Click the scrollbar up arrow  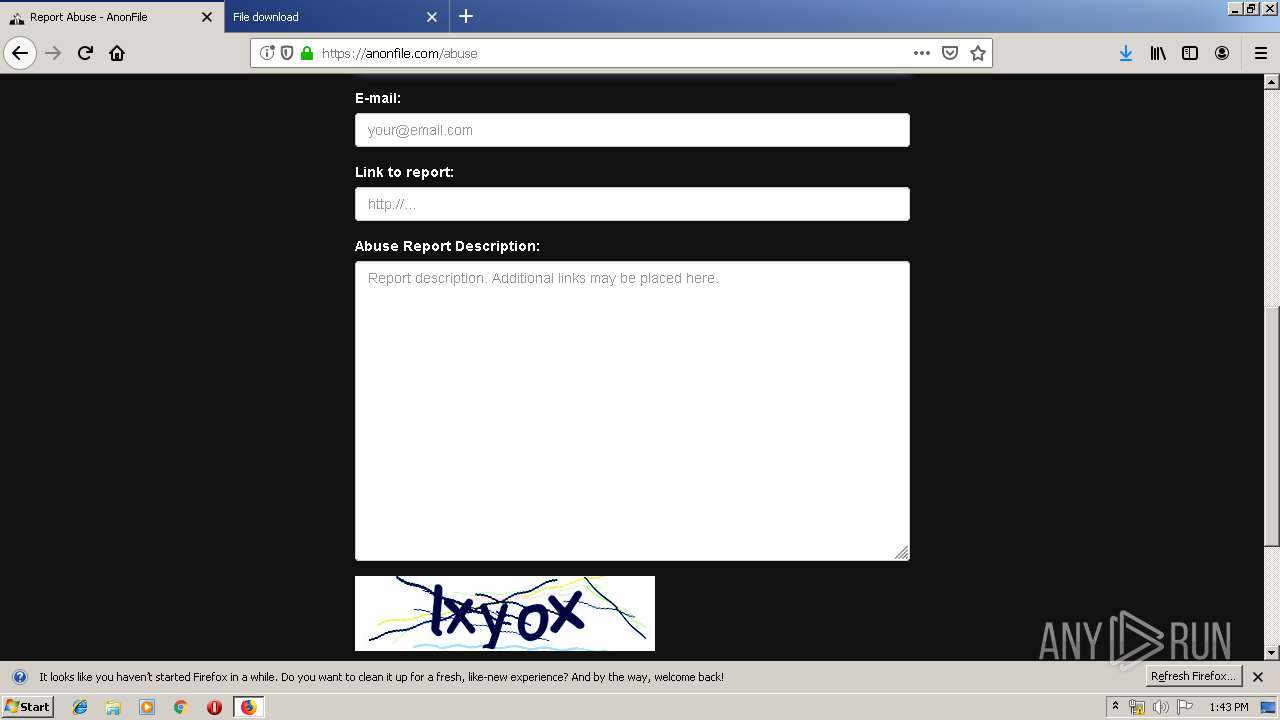click(x=1272, y=81)
